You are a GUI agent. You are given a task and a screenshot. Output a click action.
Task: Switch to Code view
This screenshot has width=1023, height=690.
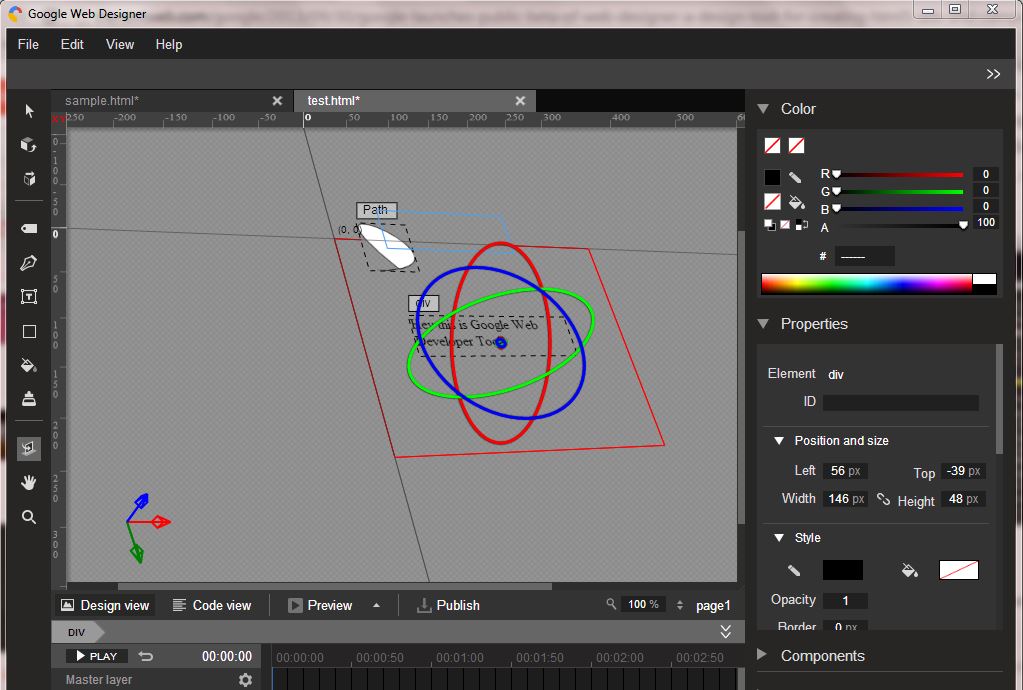(x=212, y=605)
